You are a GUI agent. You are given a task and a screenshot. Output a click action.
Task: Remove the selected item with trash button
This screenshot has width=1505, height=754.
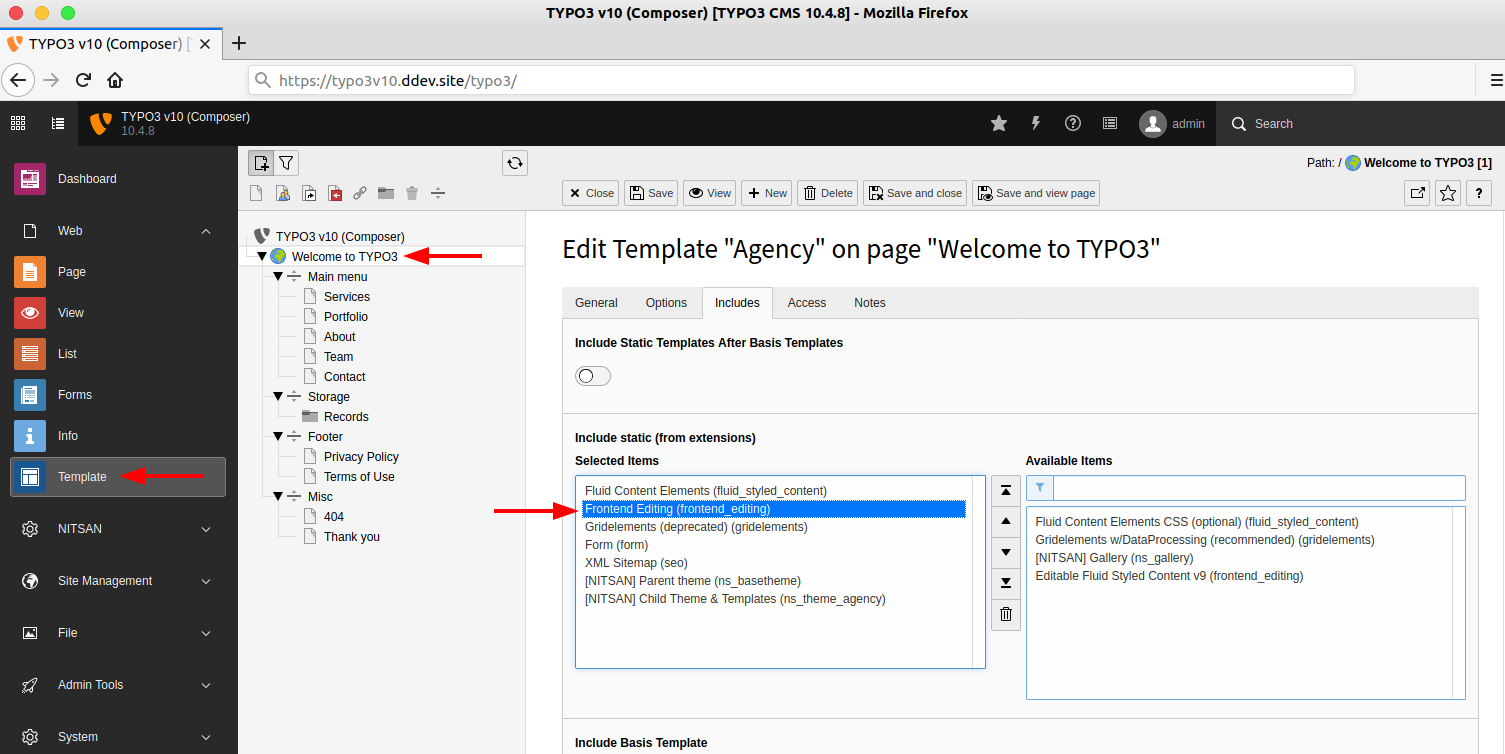[x=1006, y=615]
